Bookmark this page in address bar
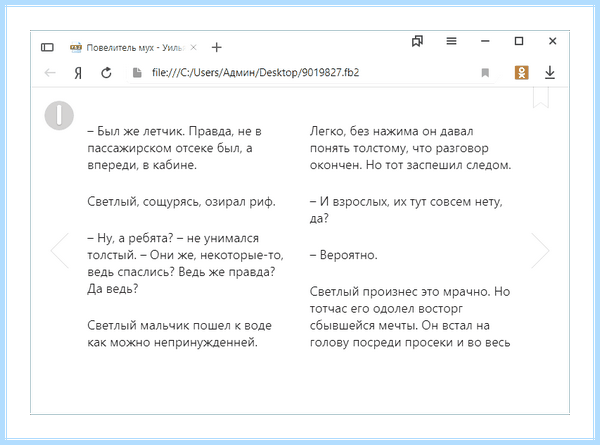 (x=485, y=73)
